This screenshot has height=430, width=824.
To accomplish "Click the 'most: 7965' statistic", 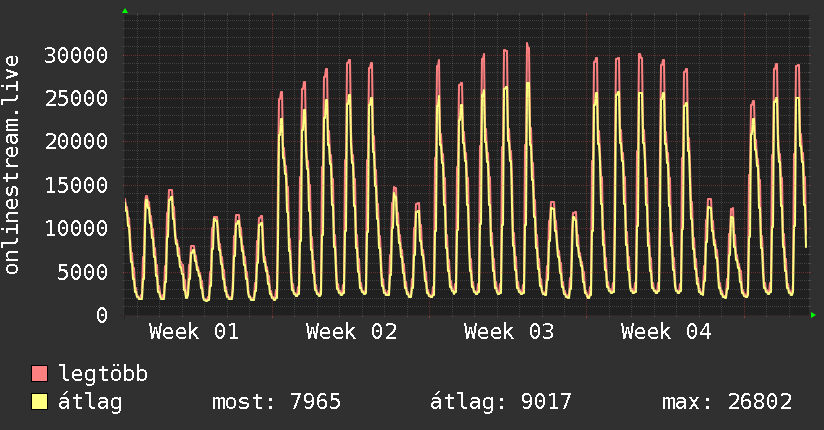I will coord(277,402).
